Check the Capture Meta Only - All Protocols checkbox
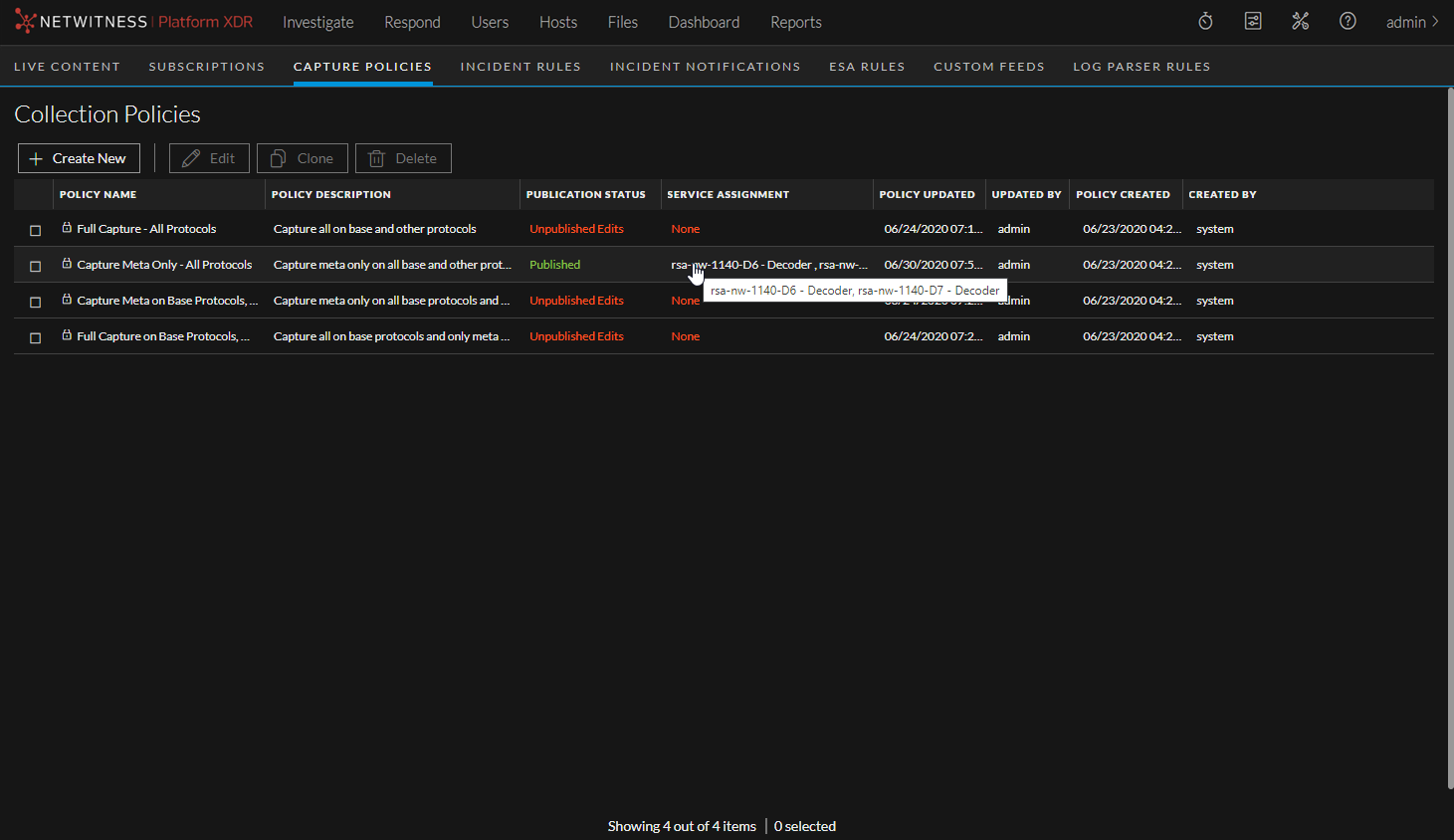The image size is (1454, 840). pos(35,266)
